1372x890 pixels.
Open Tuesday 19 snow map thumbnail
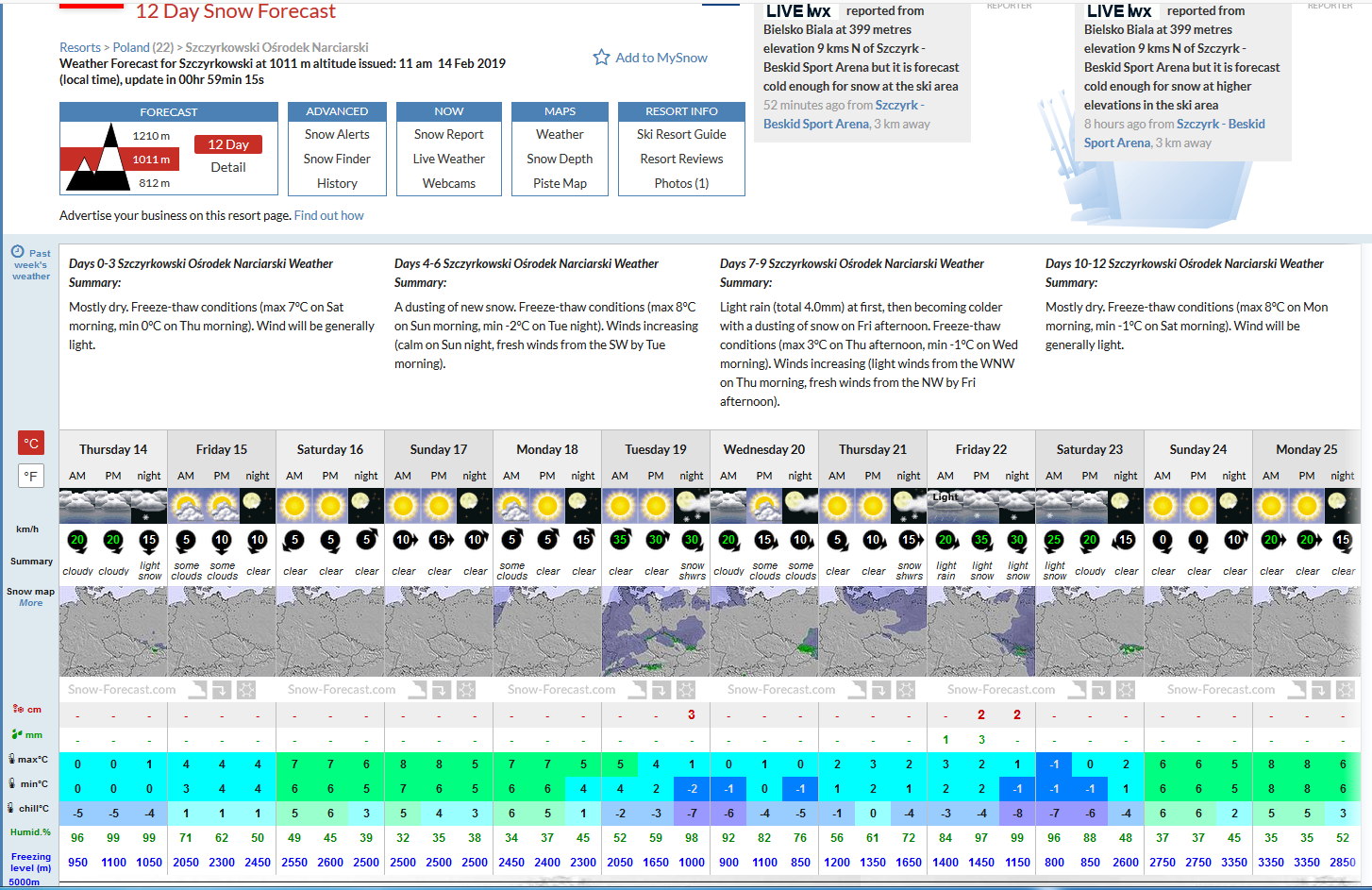(x=656, y=631)
